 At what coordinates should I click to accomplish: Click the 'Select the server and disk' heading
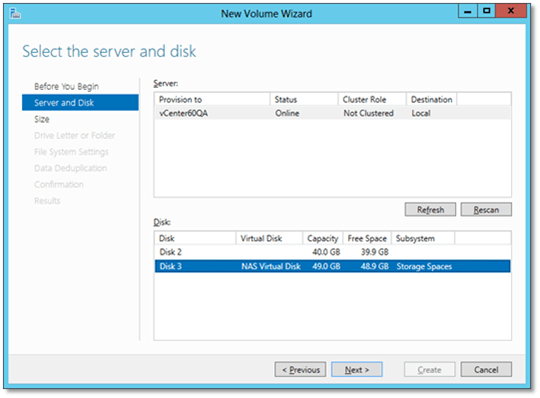pos(109,51)
